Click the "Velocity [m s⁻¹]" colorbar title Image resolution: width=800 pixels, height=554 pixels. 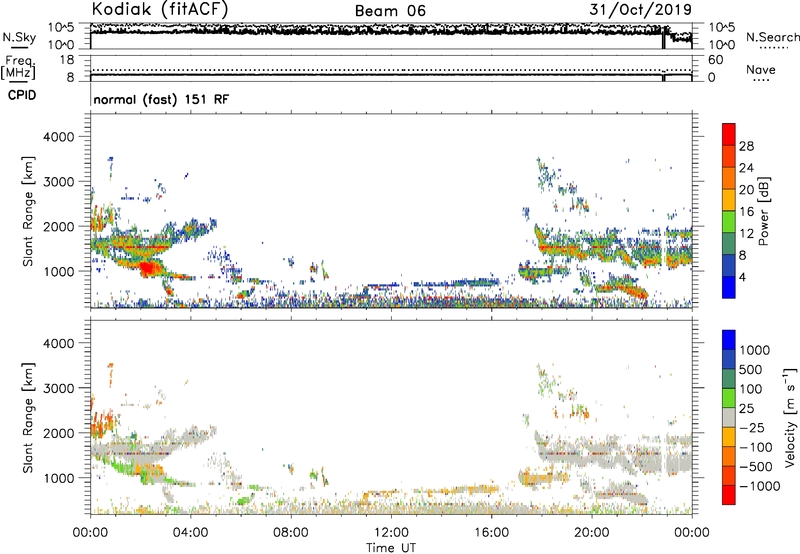[790, 417]
